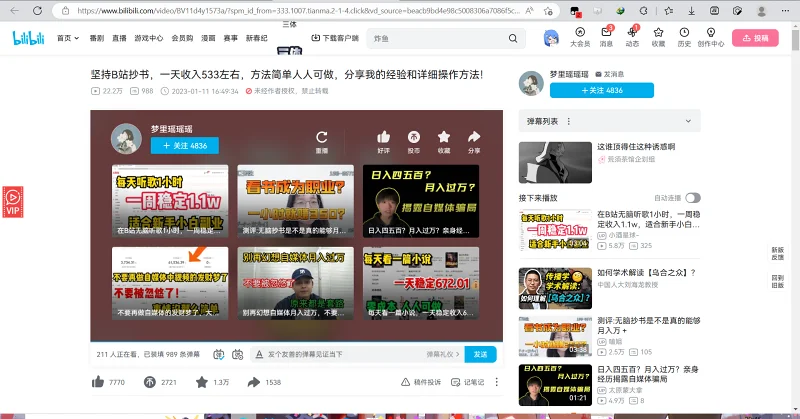Open the 大会员 icon in header
This screenshot has height=419, width=800.
pyautogui.click(x=580, y=32)
